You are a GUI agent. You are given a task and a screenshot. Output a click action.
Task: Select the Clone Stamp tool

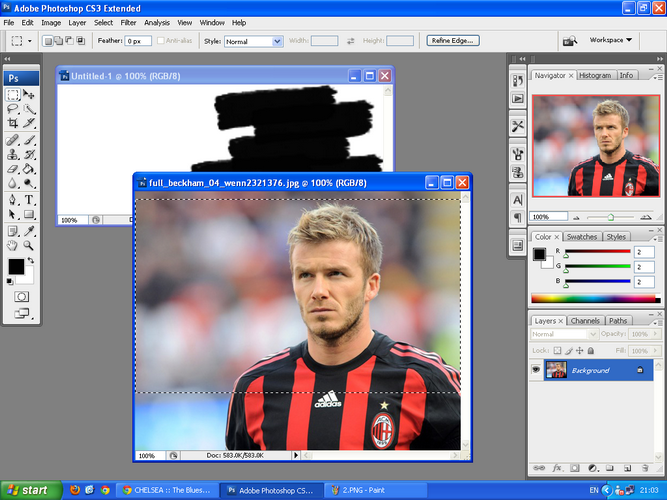tap(13, 154)
